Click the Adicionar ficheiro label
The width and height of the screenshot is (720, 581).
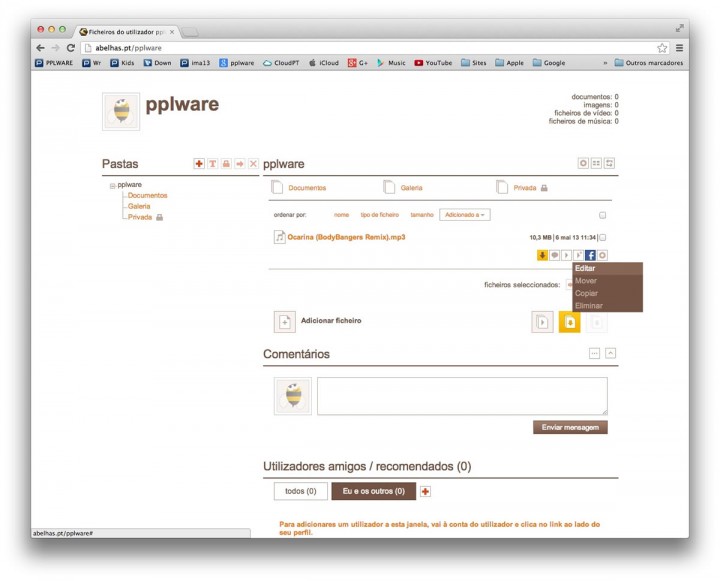click(331, 321)
